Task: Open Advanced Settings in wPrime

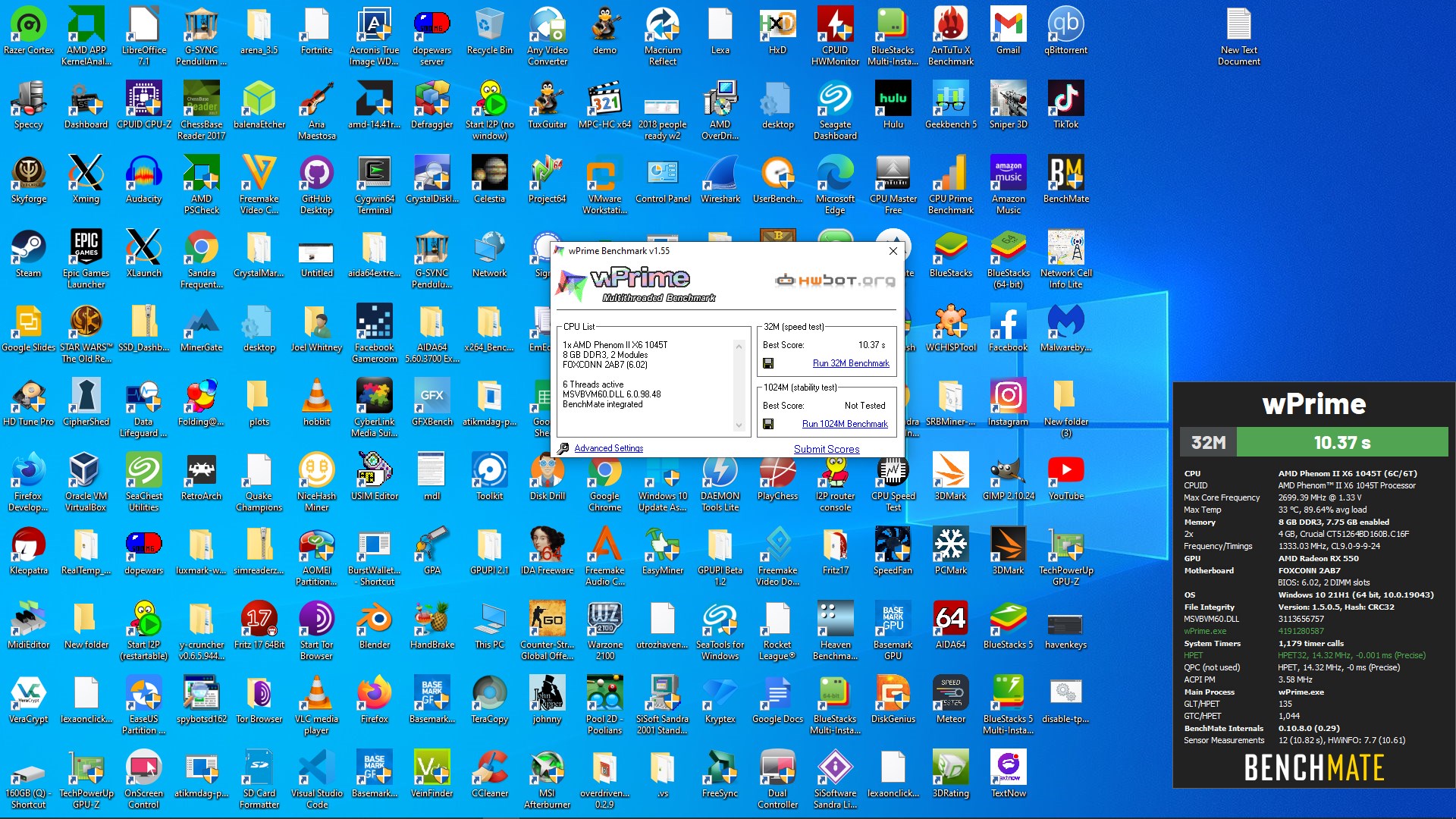Action: [608, 448]
